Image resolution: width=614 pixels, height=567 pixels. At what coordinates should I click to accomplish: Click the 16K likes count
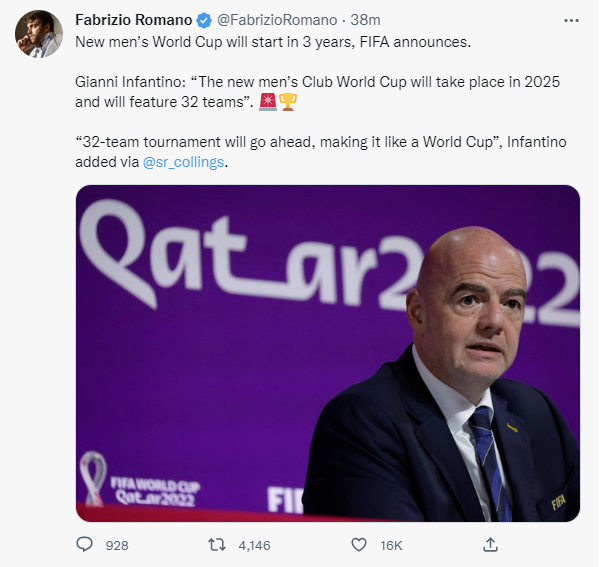click(391, 546)
